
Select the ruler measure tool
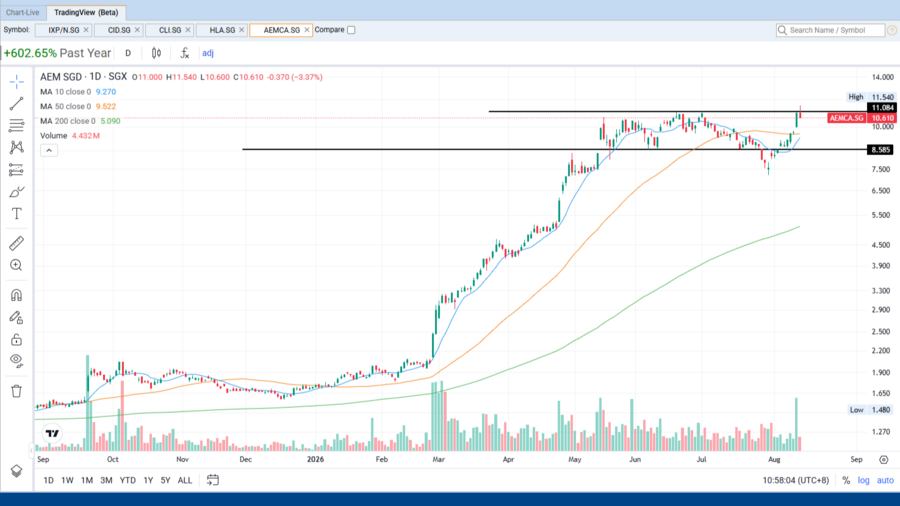(x=17, y=243)
